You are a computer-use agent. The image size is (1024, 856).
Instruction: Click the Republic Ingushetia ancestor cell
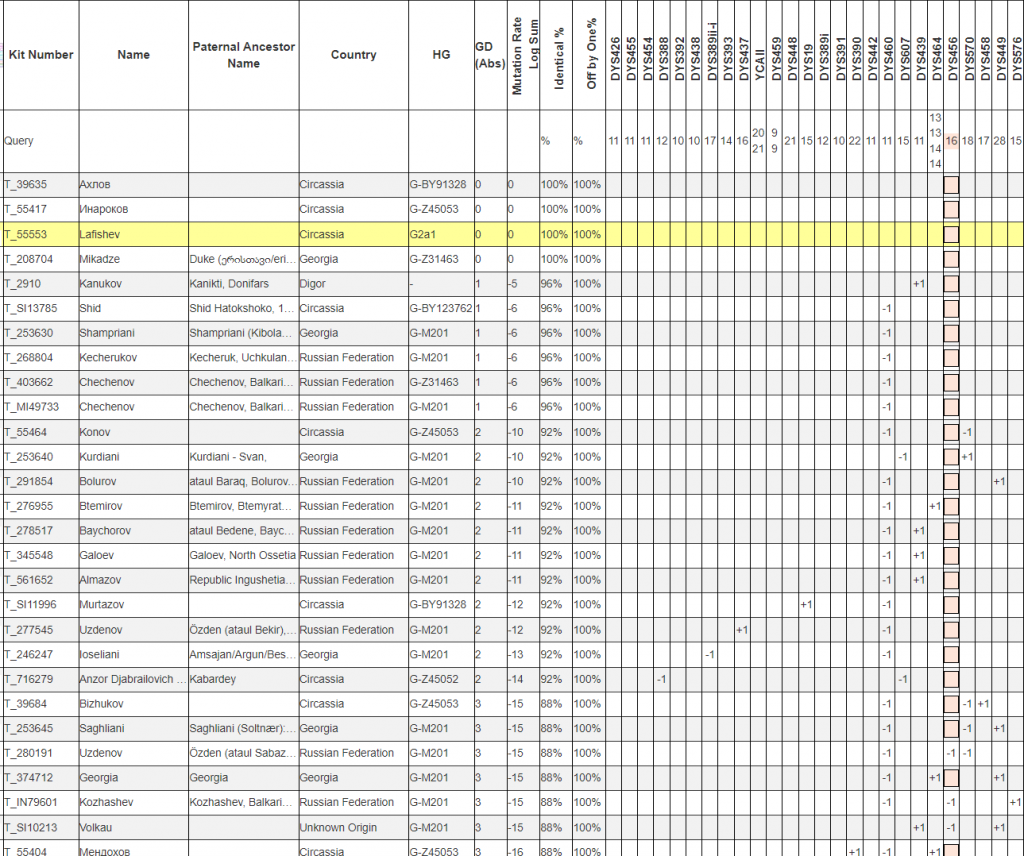pos(243,580)
